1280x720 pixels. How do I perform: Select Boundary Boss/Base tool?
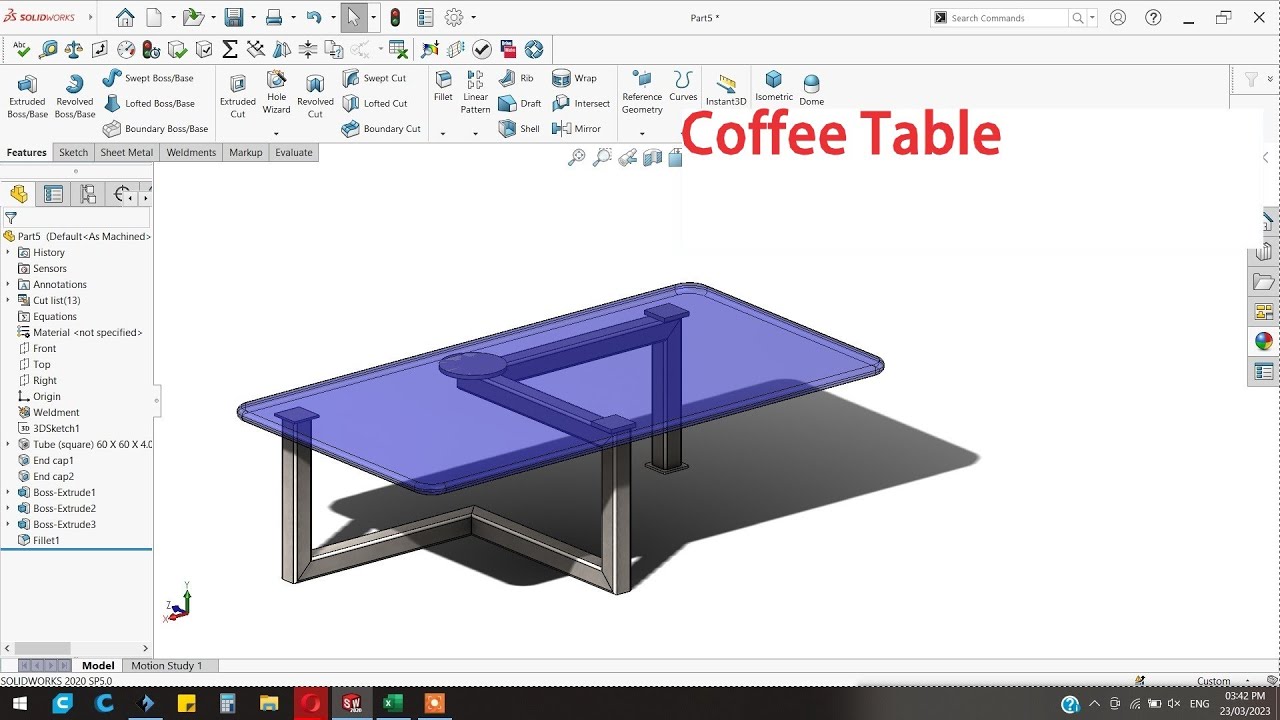pos(155,129)
